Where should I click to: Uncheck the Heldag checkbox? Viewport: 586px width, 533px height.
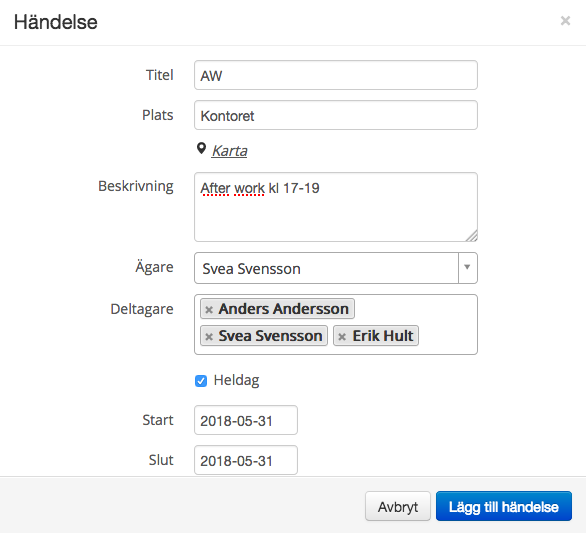pyautogui.click(x=201, y=381)
